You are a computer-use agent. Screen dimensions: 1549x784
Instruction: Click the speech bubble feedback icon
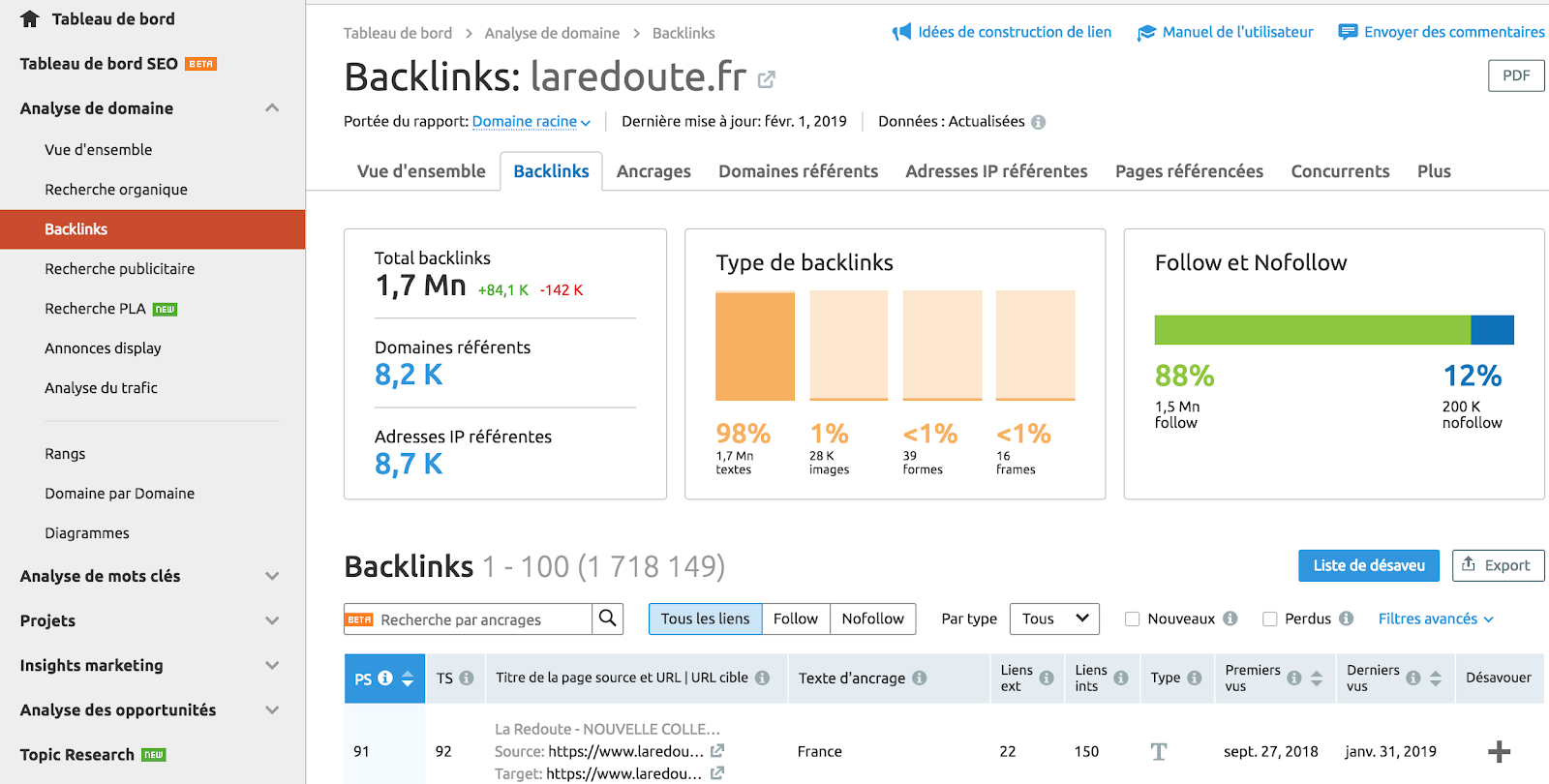(1348, 32)
